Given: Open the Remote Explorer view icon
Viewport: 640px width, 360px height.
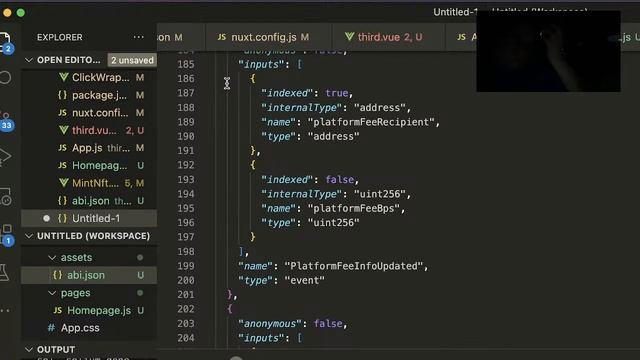Looking at the screenshot, I should point(6,197).
